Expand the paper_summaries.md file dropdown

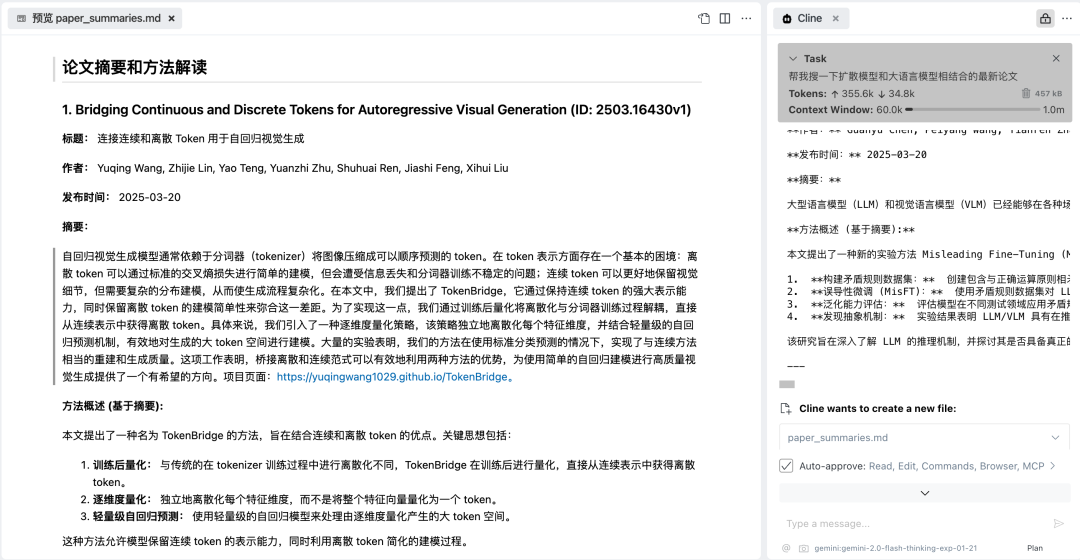[1055, 437]
